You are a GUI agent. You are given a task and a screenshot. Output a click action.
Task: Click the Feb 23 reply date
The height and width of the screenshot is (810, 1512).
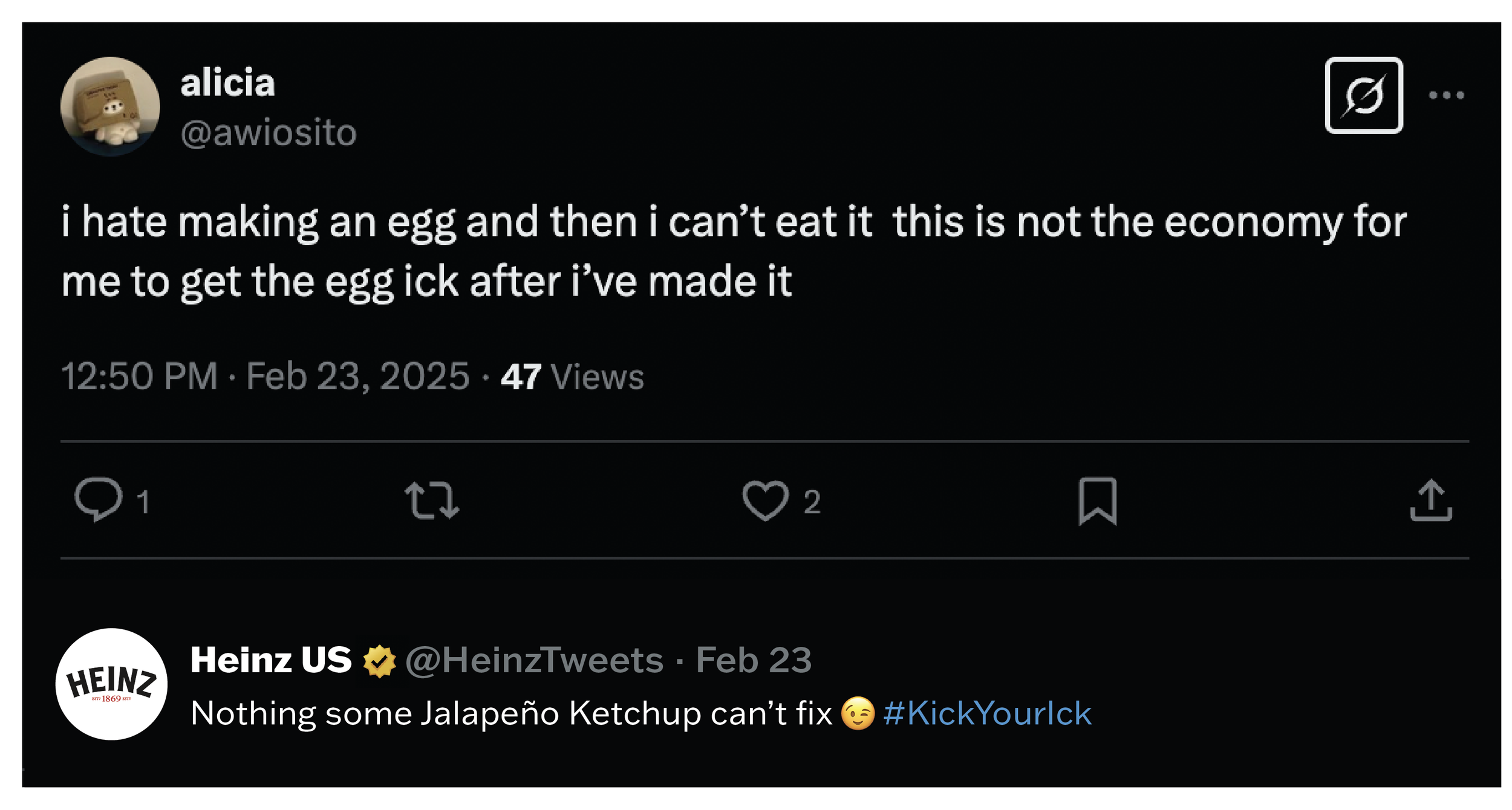pyautogui.click(x=754, y=660)
